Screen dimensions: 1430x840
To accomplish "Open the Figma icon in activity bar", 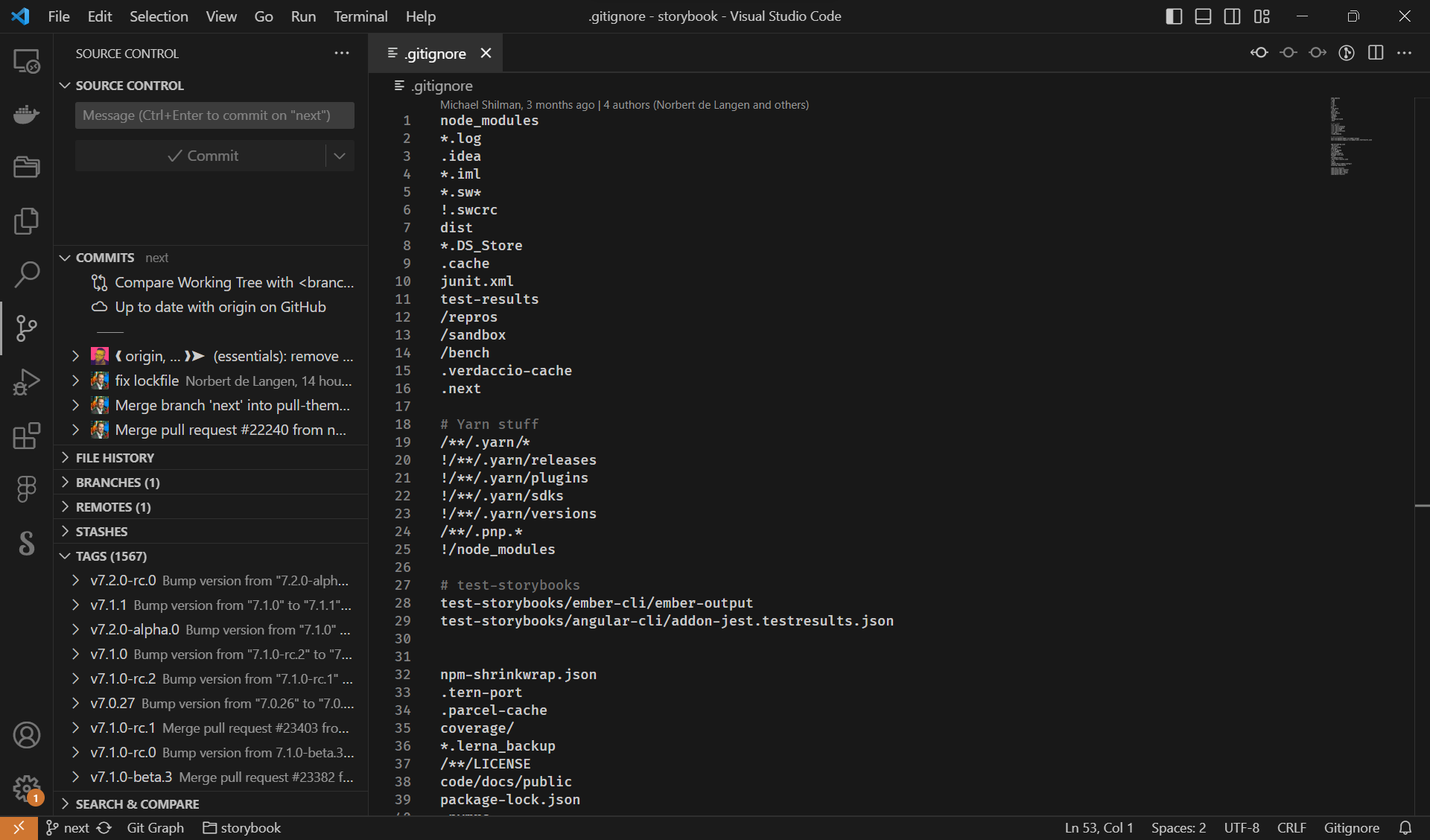I will (x=27, y=489).
